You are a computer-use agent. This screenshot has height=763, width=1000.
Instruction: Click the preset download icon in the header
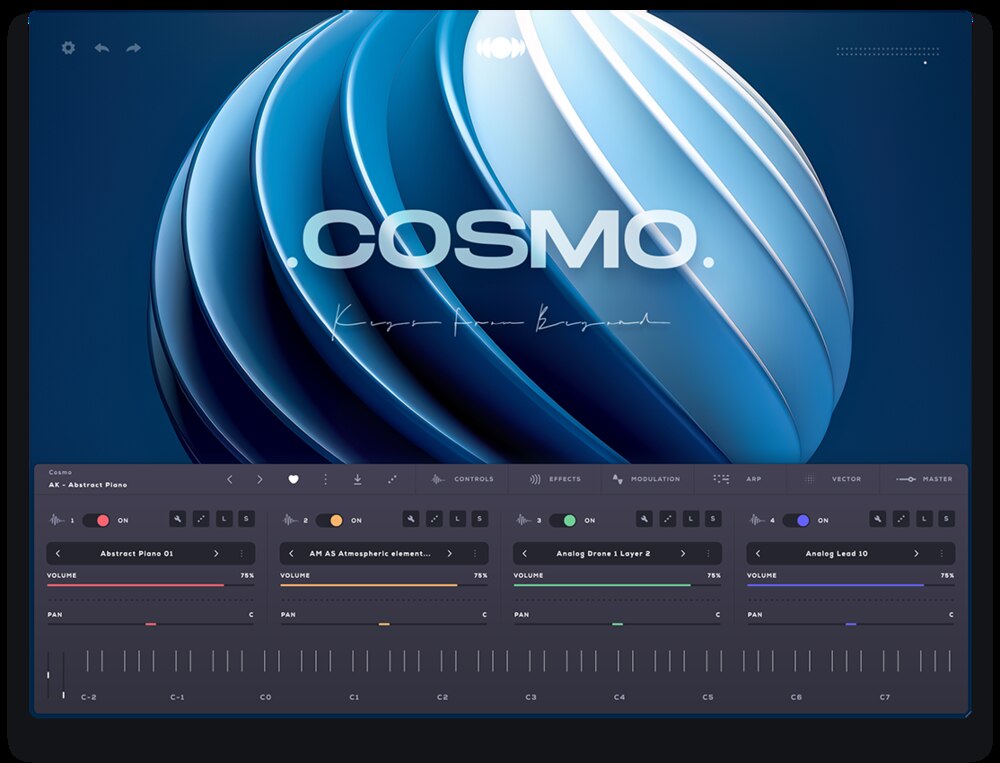click(358, 479)
